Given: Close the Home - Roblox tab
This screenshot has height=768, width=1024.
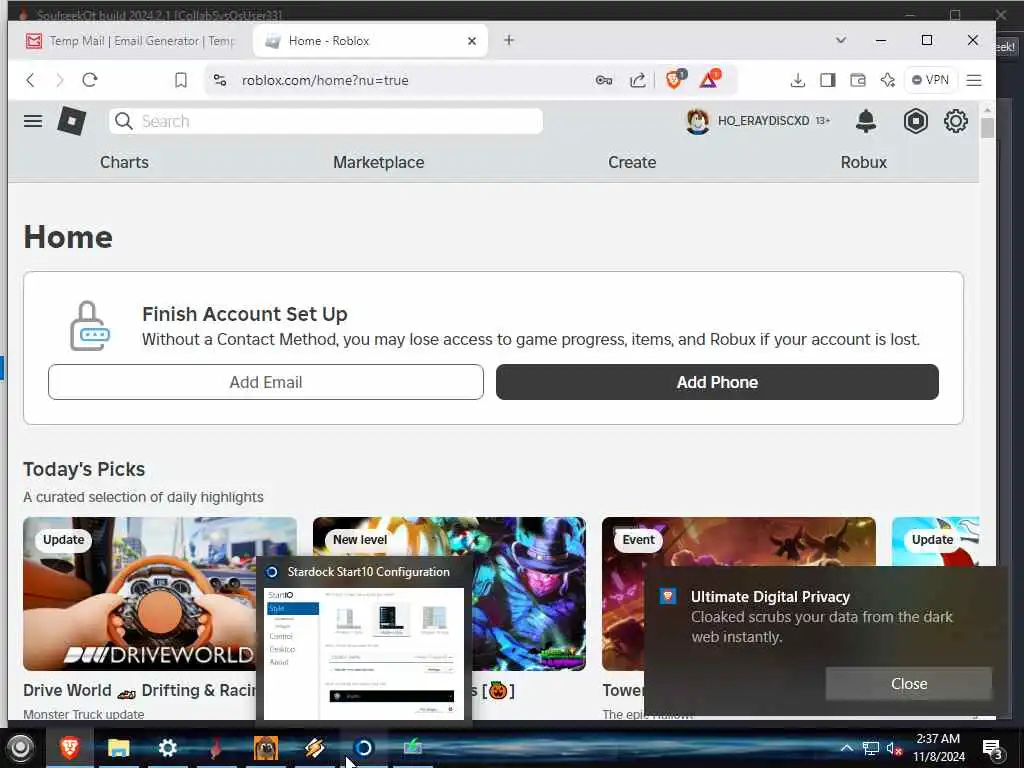Looking at the screenshot, I should click(472, 40).
